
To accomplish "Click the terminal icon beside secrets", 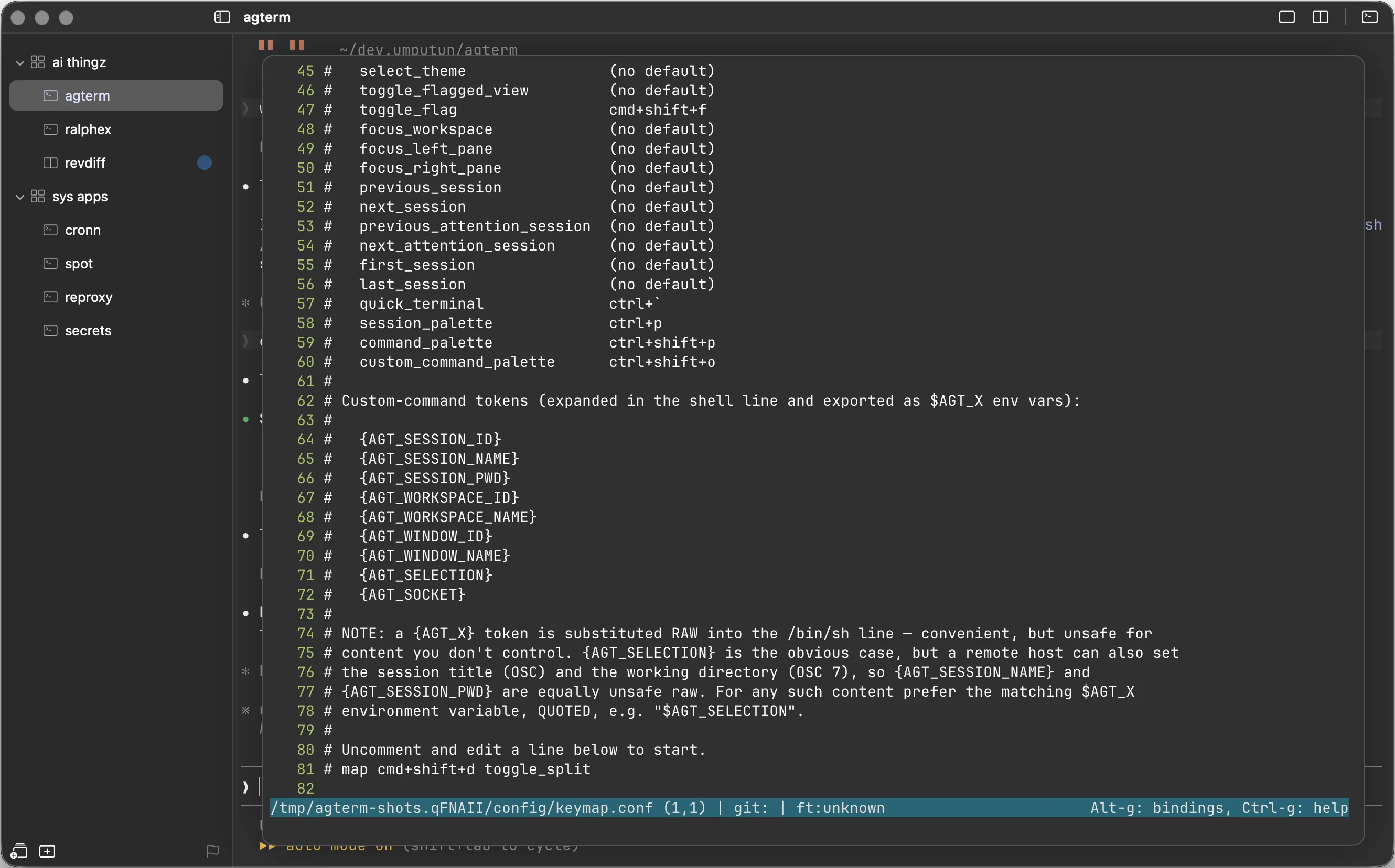I will coord(50,331).
